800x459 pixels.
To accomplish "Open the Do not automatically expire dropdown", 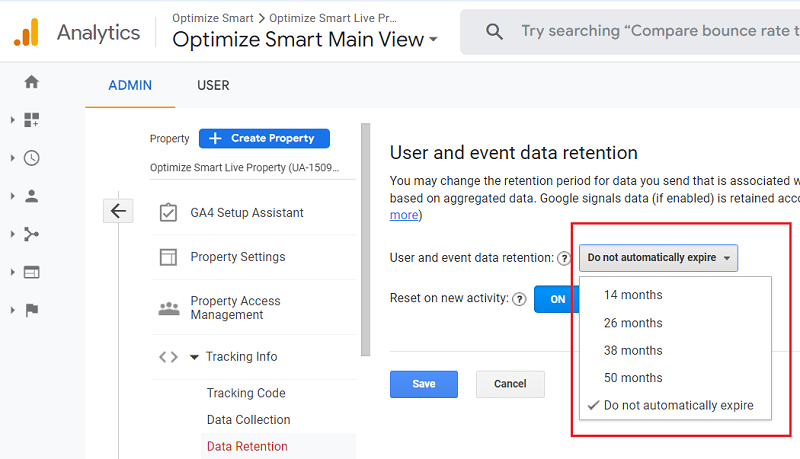I will 658,258.
